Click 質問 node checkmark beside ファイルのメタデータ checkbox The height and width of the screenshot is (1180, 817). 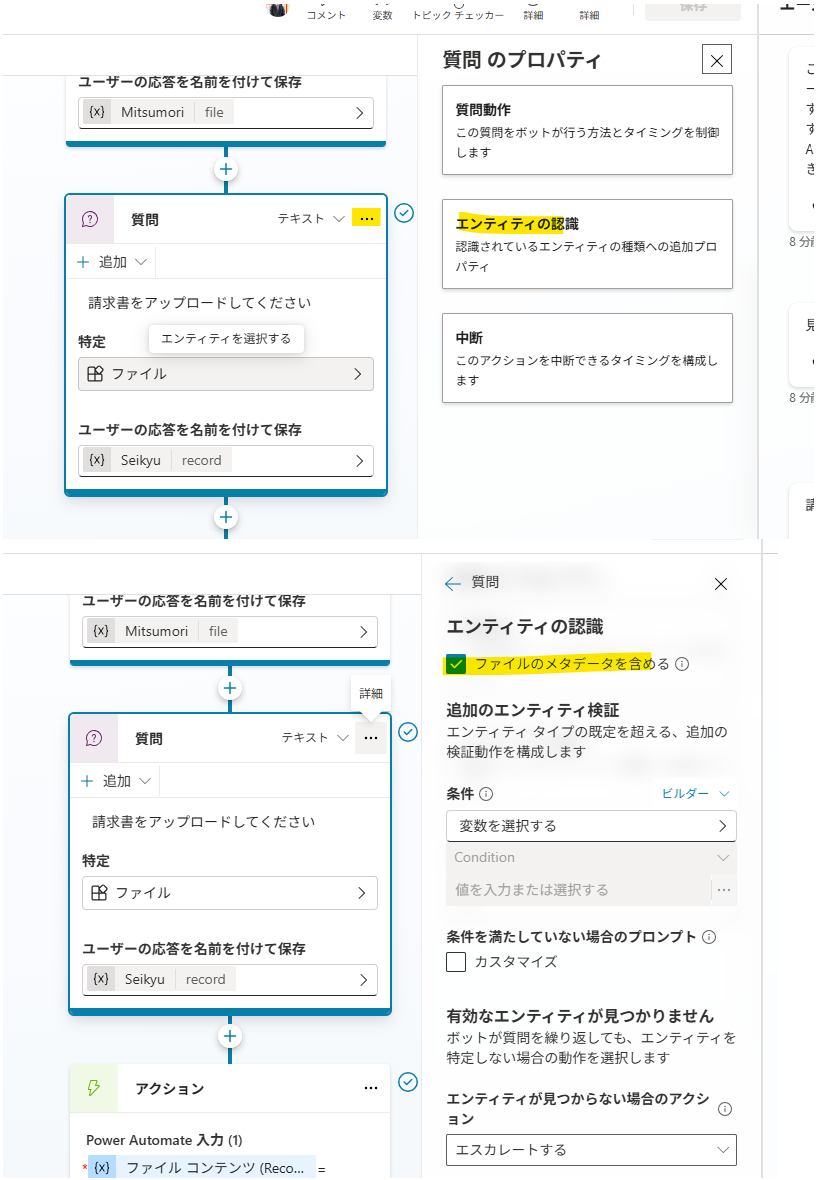408,731
